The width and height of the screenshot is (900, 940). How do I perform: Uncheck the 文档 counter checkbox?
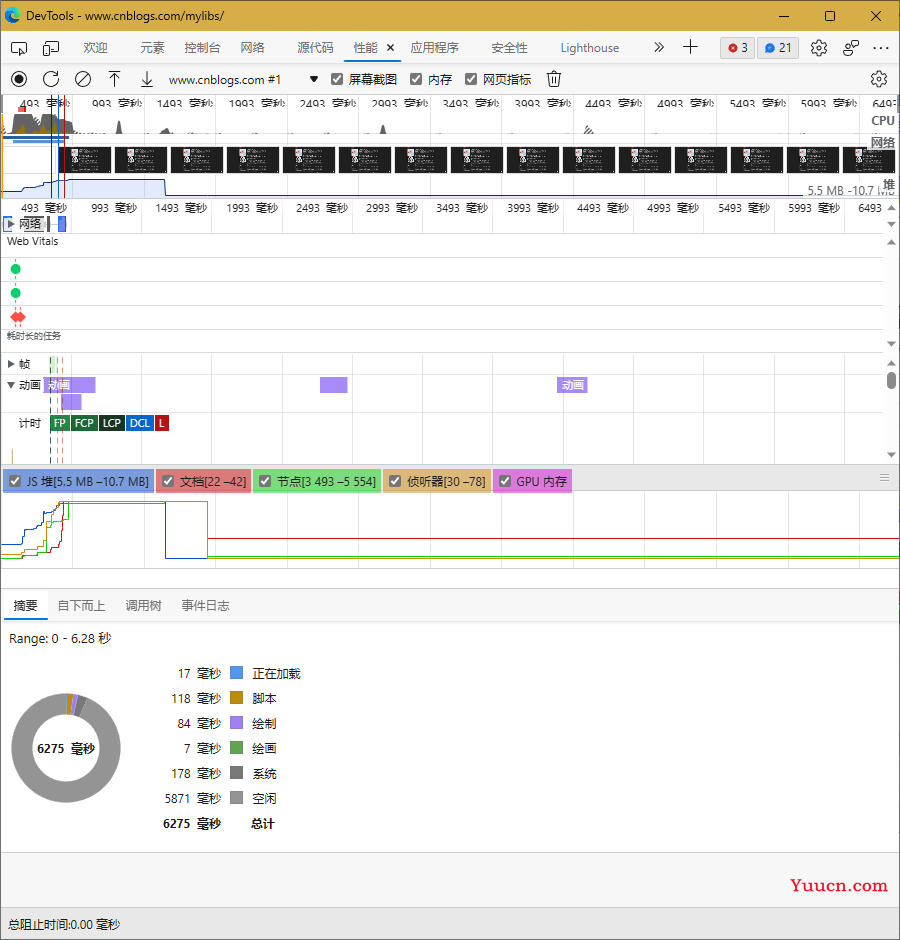tap(168, 481)
